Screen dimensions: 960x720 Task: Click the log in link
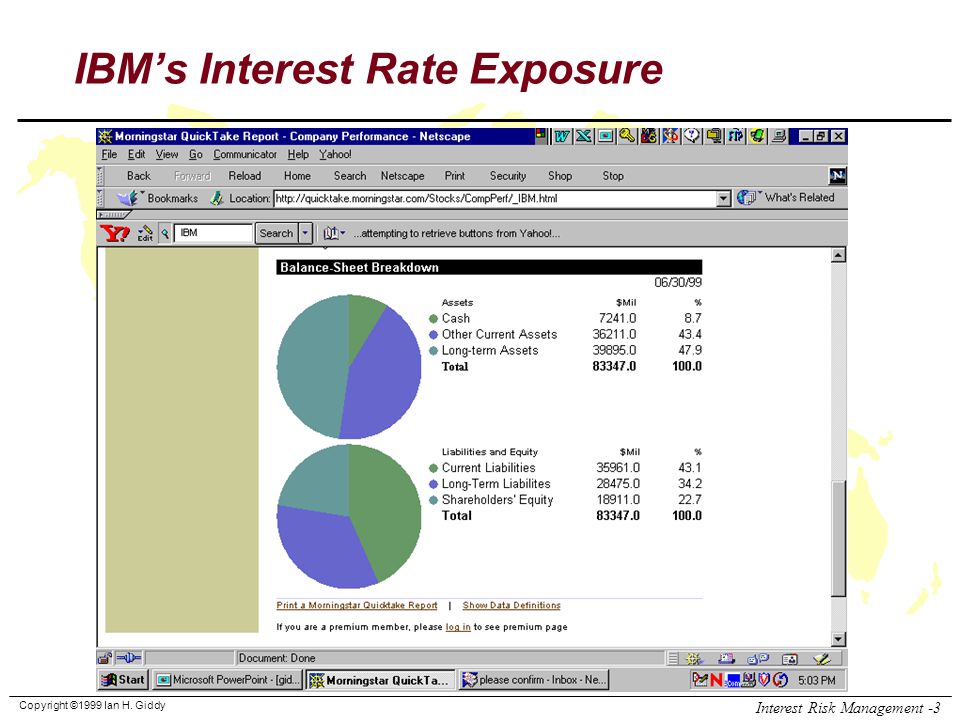click(458, 627)
